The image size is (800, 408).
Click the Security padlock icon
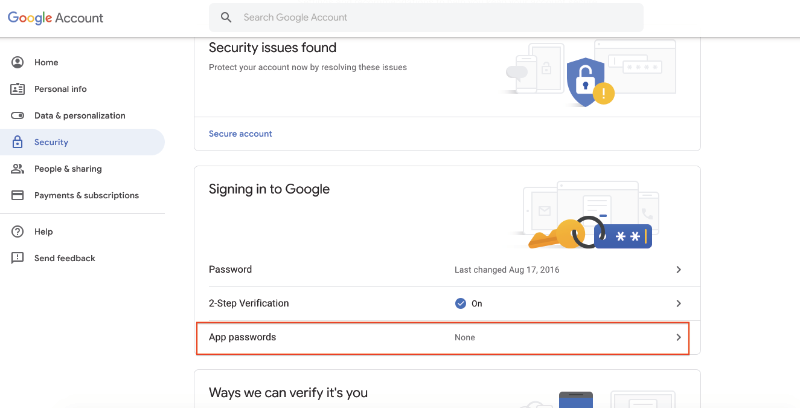pos(17,142)
